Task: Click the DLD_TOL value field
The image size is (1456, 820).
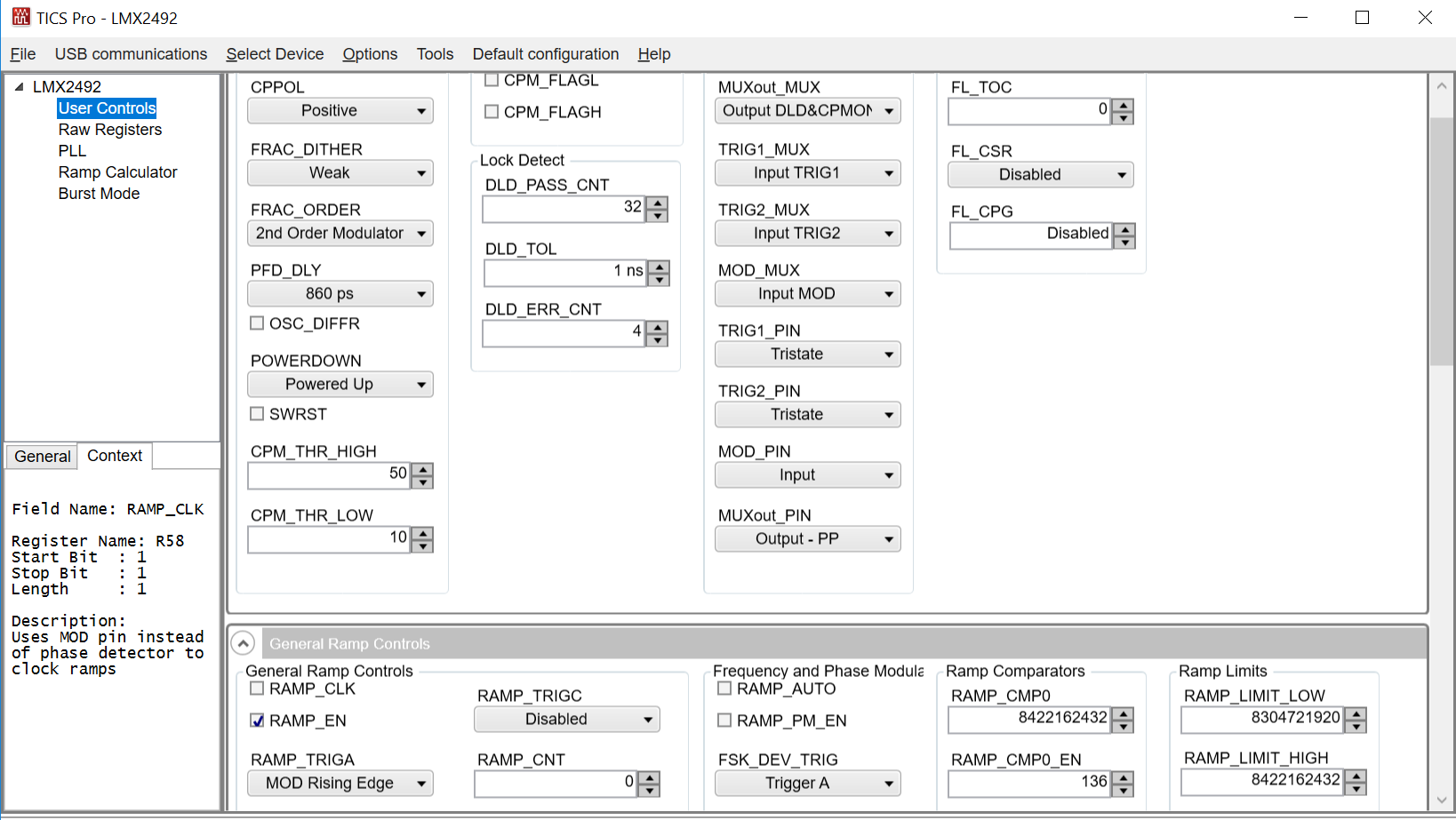Action: click(x=565, y=273)
